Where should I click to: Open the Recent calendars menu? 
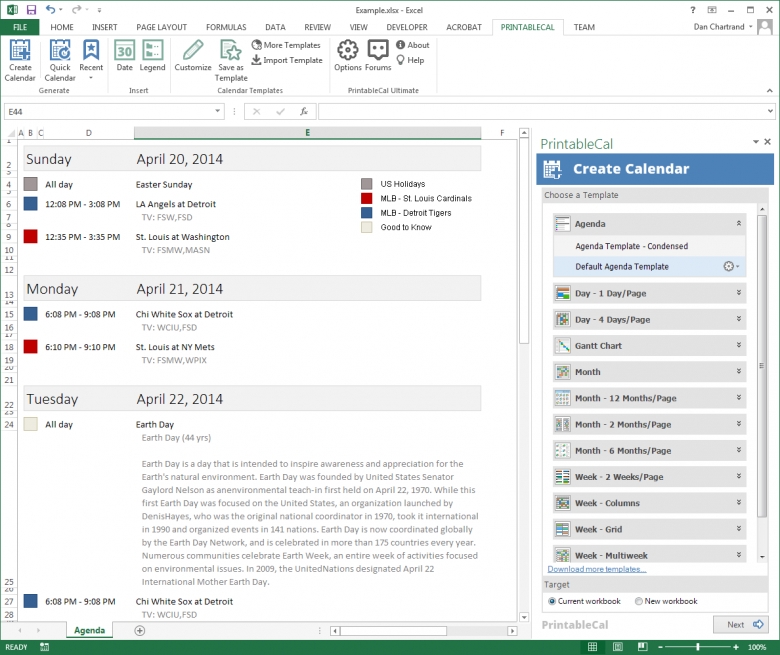click(x=91, y=60)
